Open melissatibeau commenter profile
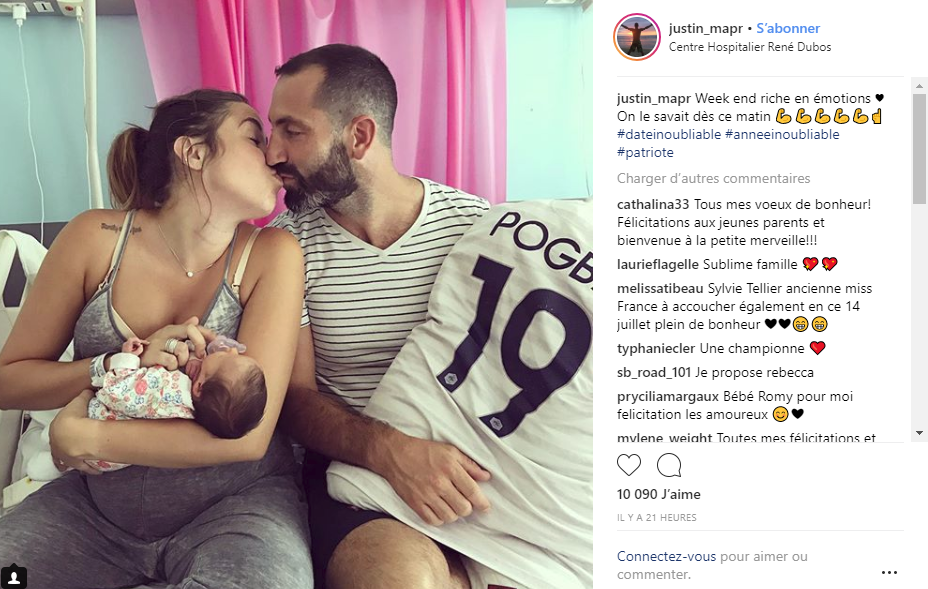 tap(660, 288)
